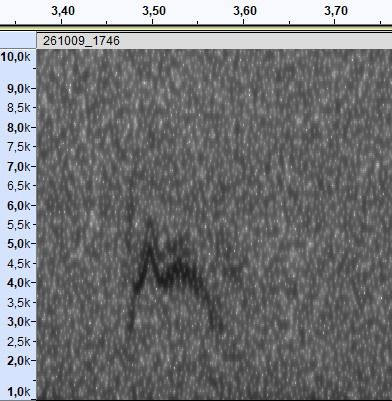This screenshot has width=392, height=401.
Task: Click the 9,0k frequency scale label
Action: [19, 89]
